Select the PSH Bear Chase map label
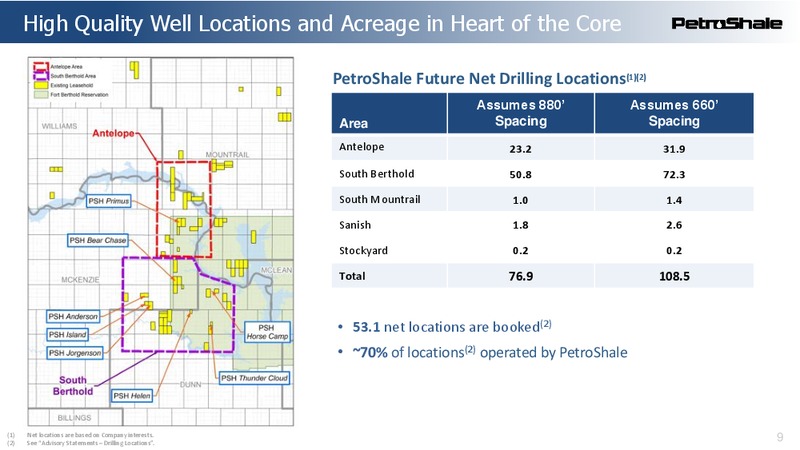The width and height of the screenshot is (800, 450). (97, 240)
